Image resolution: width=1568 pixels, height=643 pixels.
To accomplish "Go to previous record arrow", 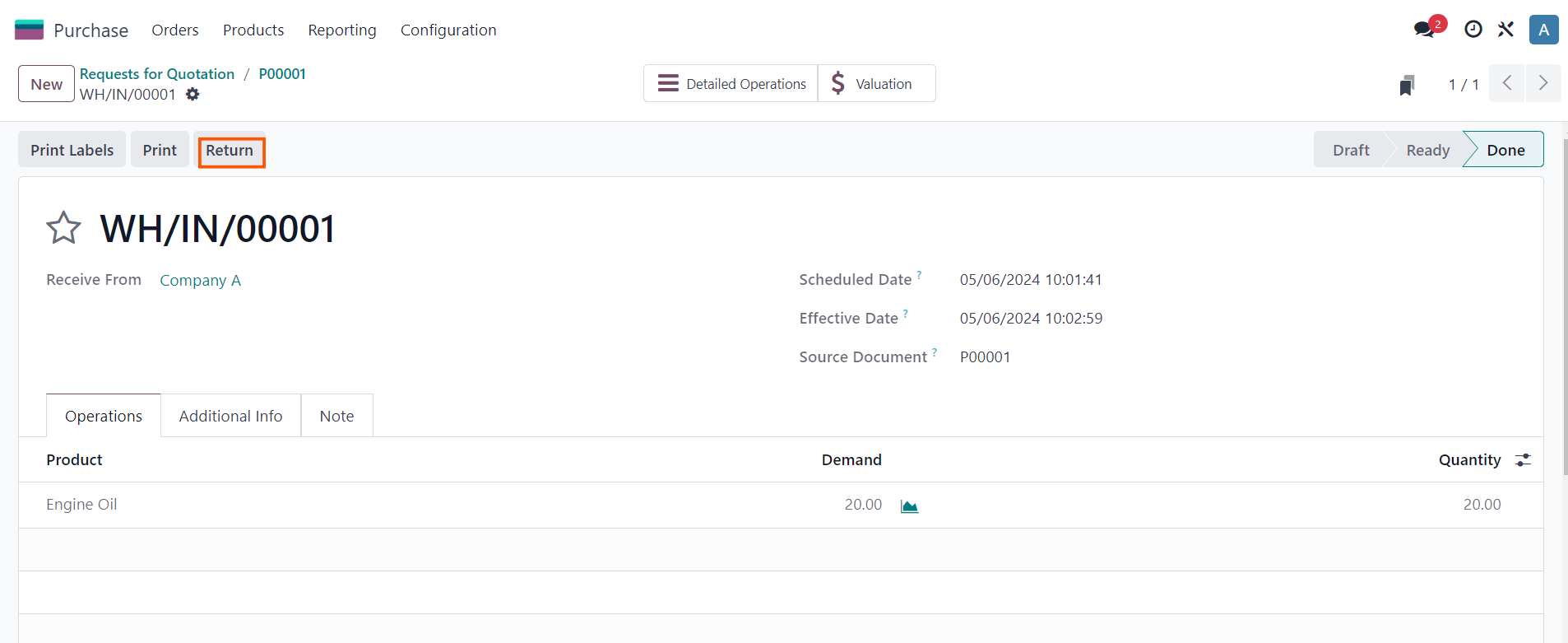I will click(1507, 83).
